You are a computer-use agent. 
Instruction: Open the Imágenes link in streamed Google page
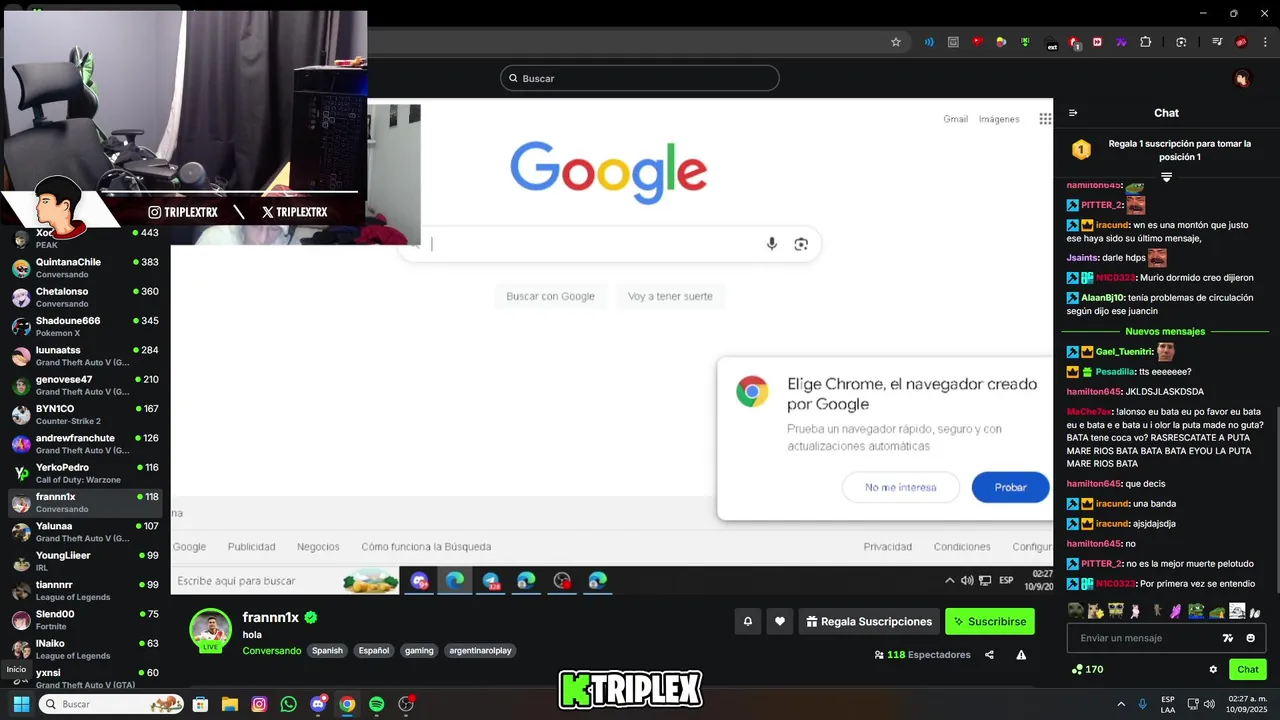[999, 119]
